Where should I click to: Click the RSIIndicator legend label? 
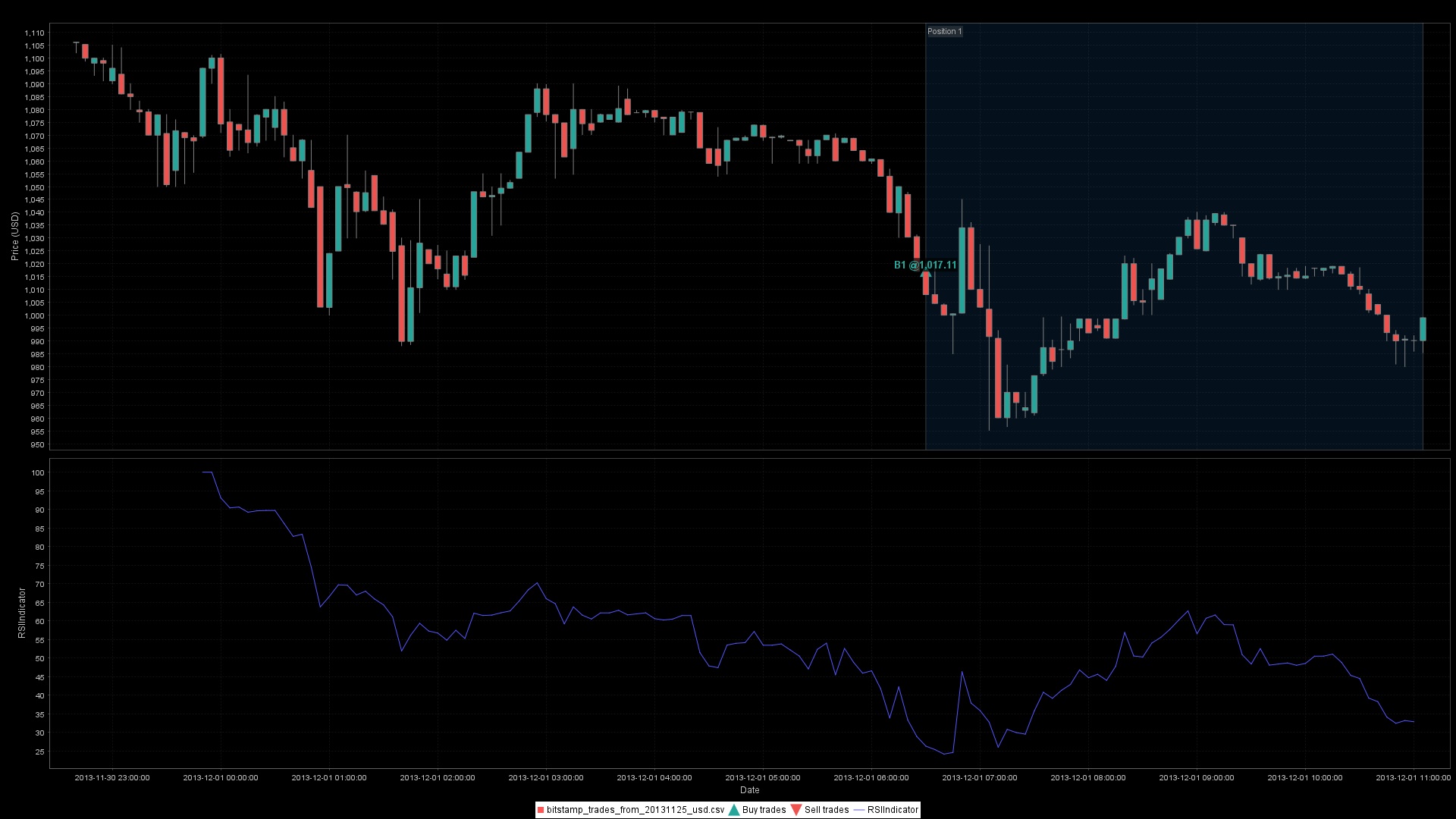coord(893,810)
